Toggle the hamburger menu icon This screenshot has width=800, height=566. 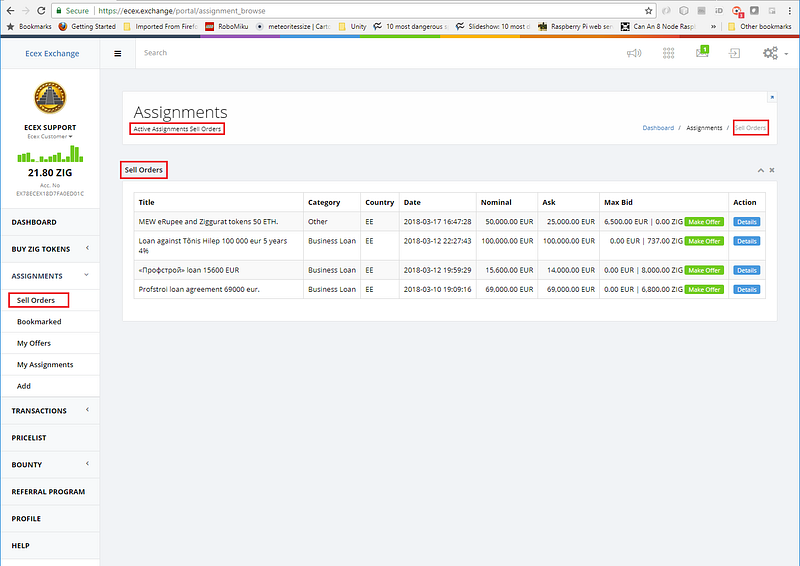tap(117, 54)
